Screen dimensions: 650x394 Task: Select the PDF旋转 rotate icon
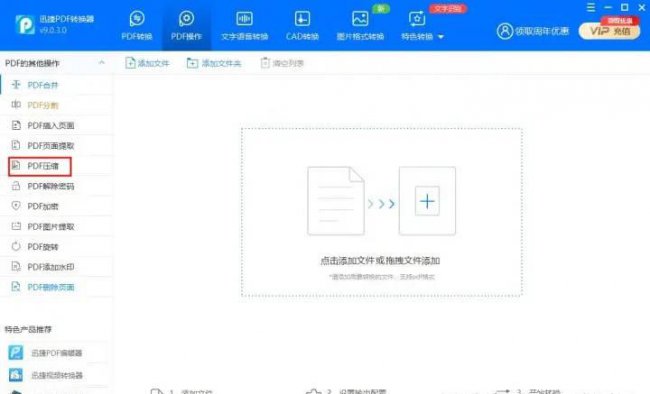16,246
